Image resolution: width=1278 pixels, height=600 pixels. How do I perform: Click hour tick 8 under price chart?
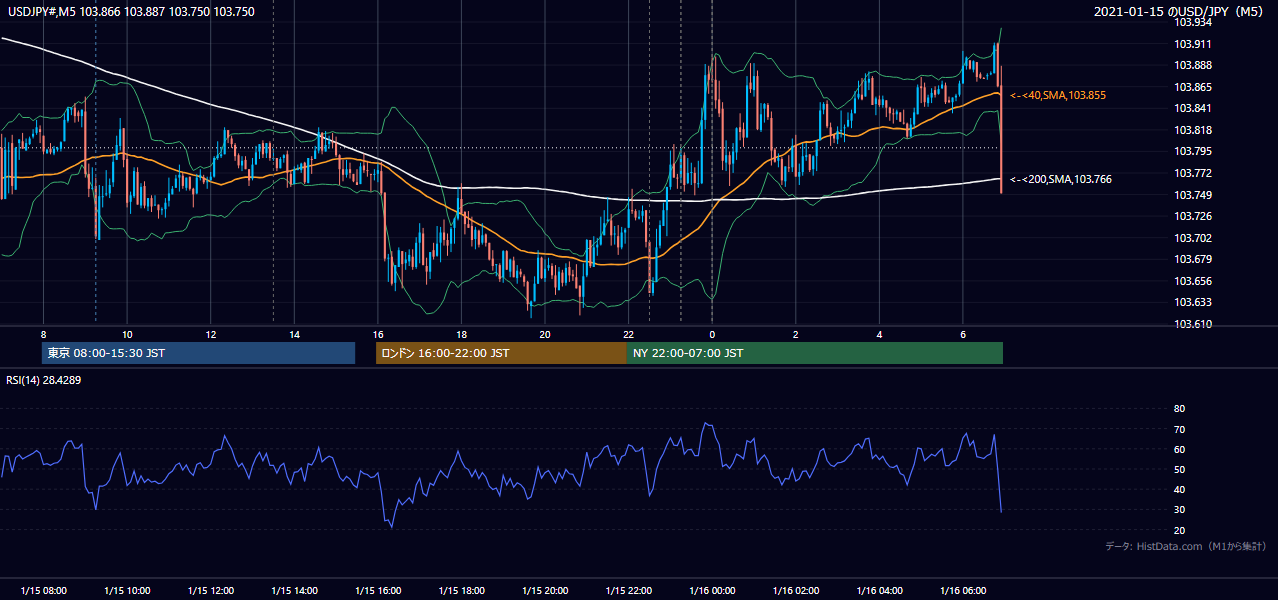click(43, 333)
